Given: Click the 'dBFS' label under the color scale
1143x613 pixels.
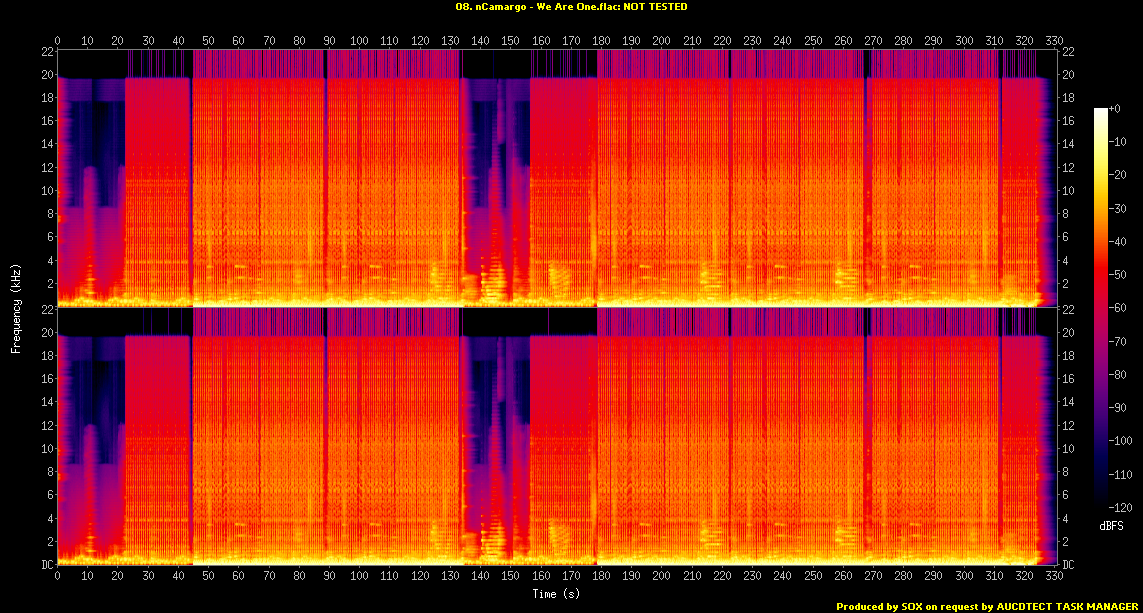Looking at the screenshot, I should [x=1110, y=524].
